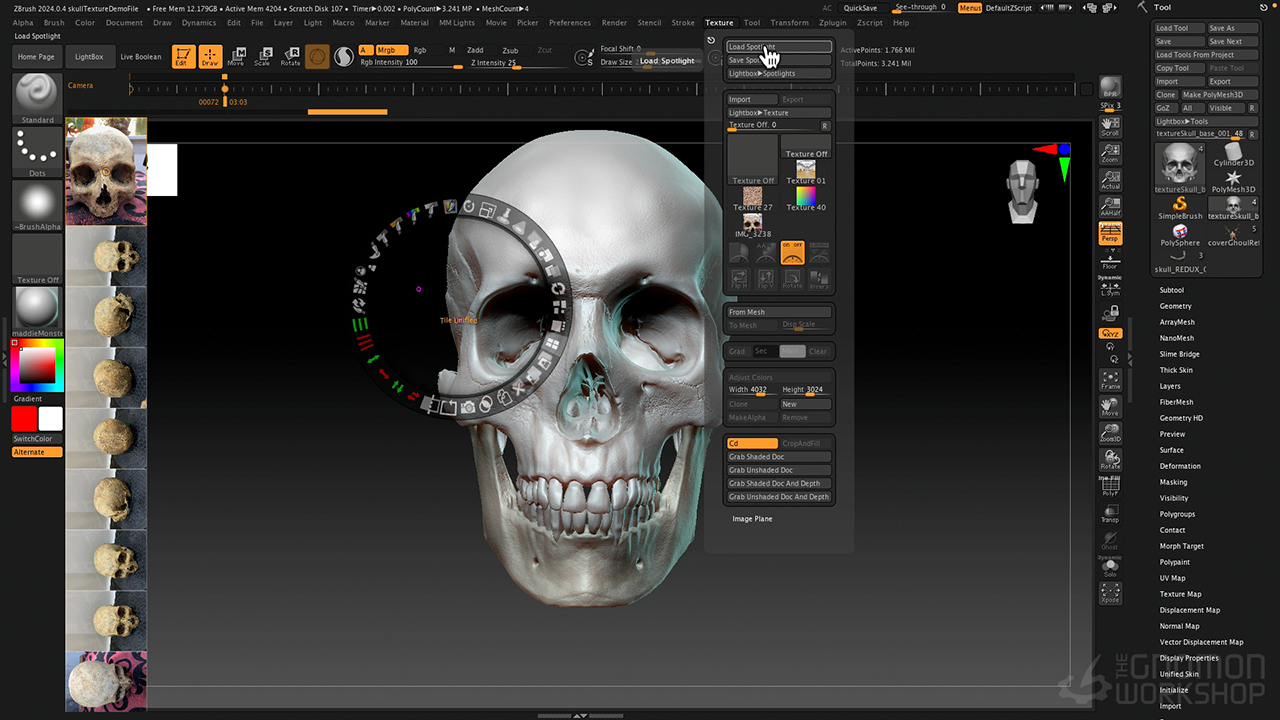Toggle the Floor grid
The height and width of the screenshot is (720, 1280).
coord(1110,260)
